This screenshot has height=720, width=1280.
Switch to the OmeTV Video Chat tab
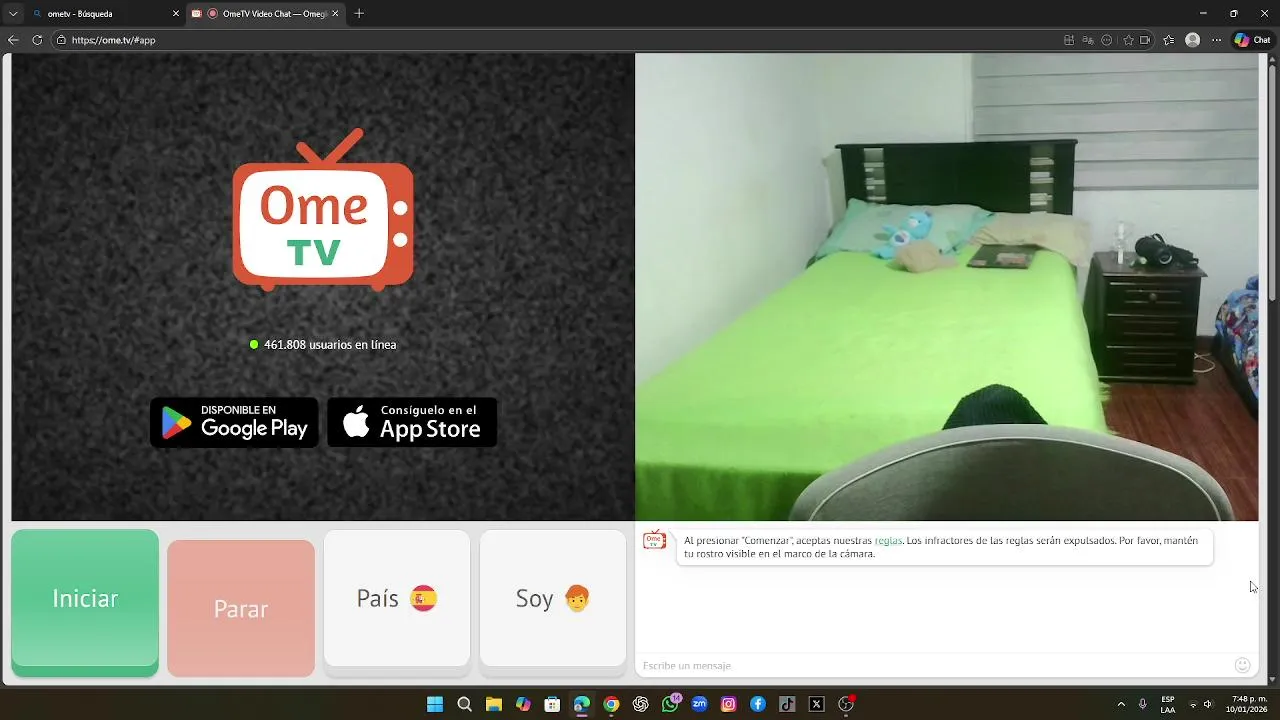point(266,14)
